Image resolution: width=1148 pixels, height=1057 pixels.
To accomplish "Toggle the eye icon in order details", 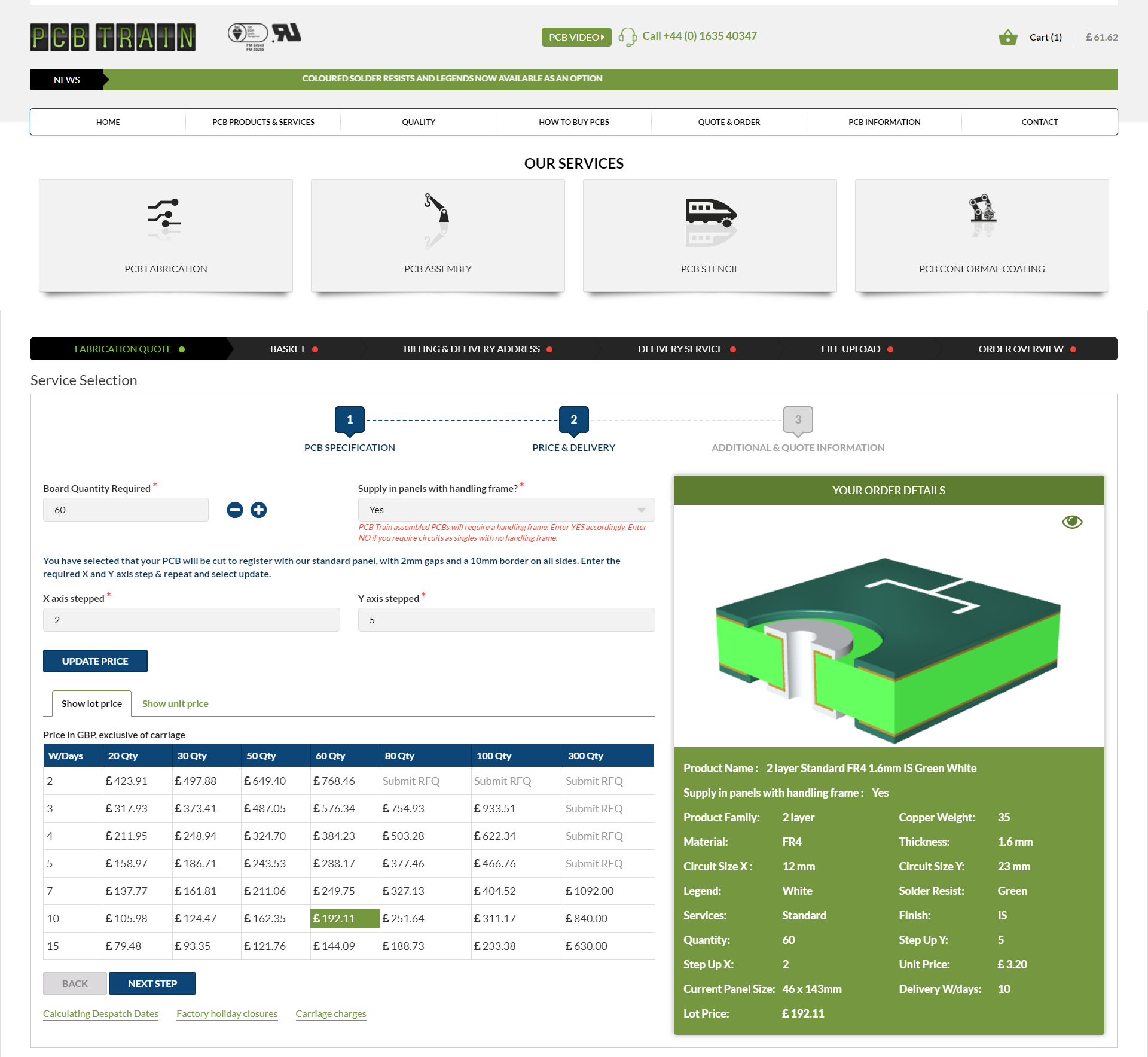I will [1072, 522].
